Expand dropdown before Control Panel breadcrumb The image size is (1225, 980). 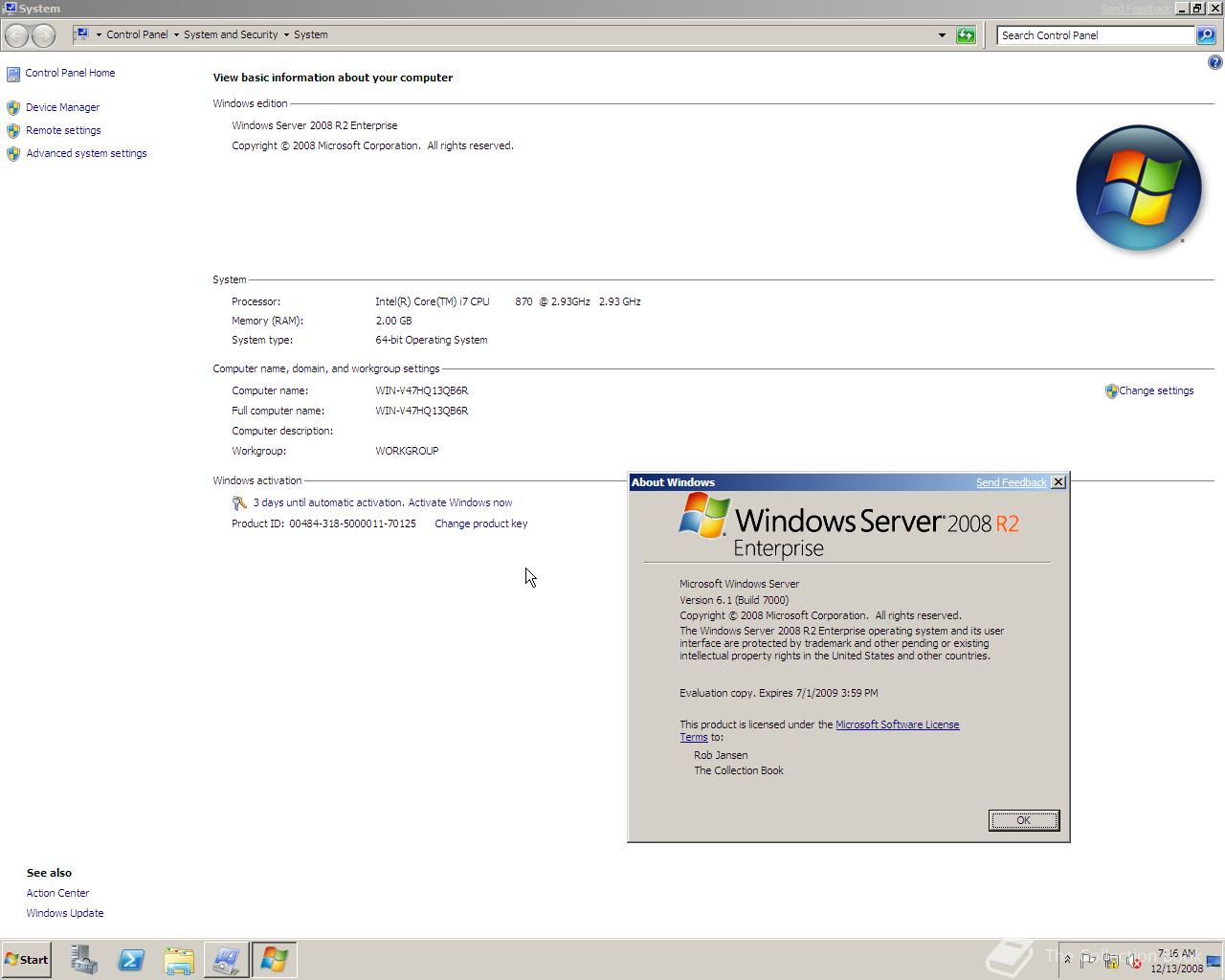click(x=99, y=34)
